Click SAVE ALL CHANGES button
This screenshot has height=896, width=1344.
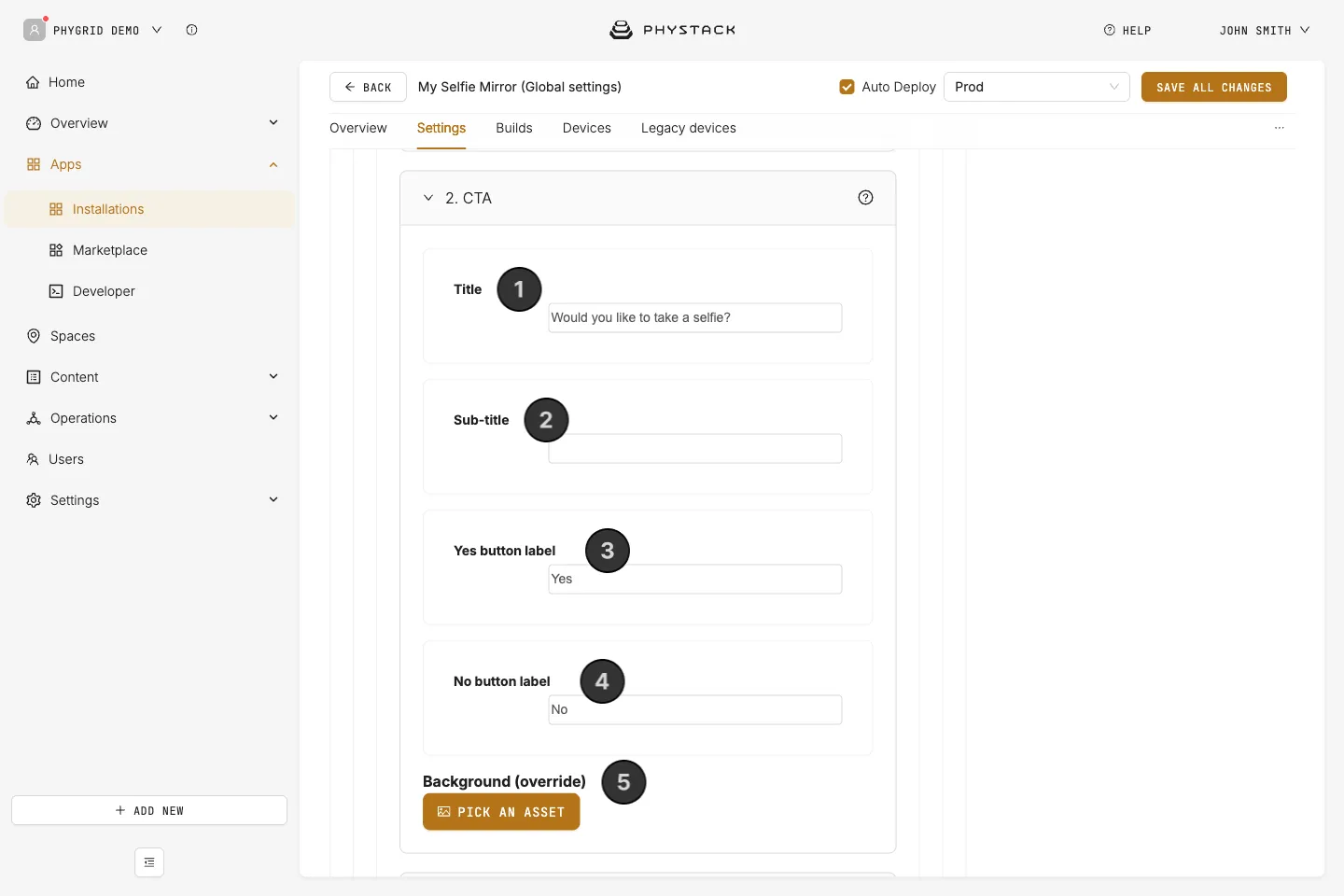click(1214, 87)
